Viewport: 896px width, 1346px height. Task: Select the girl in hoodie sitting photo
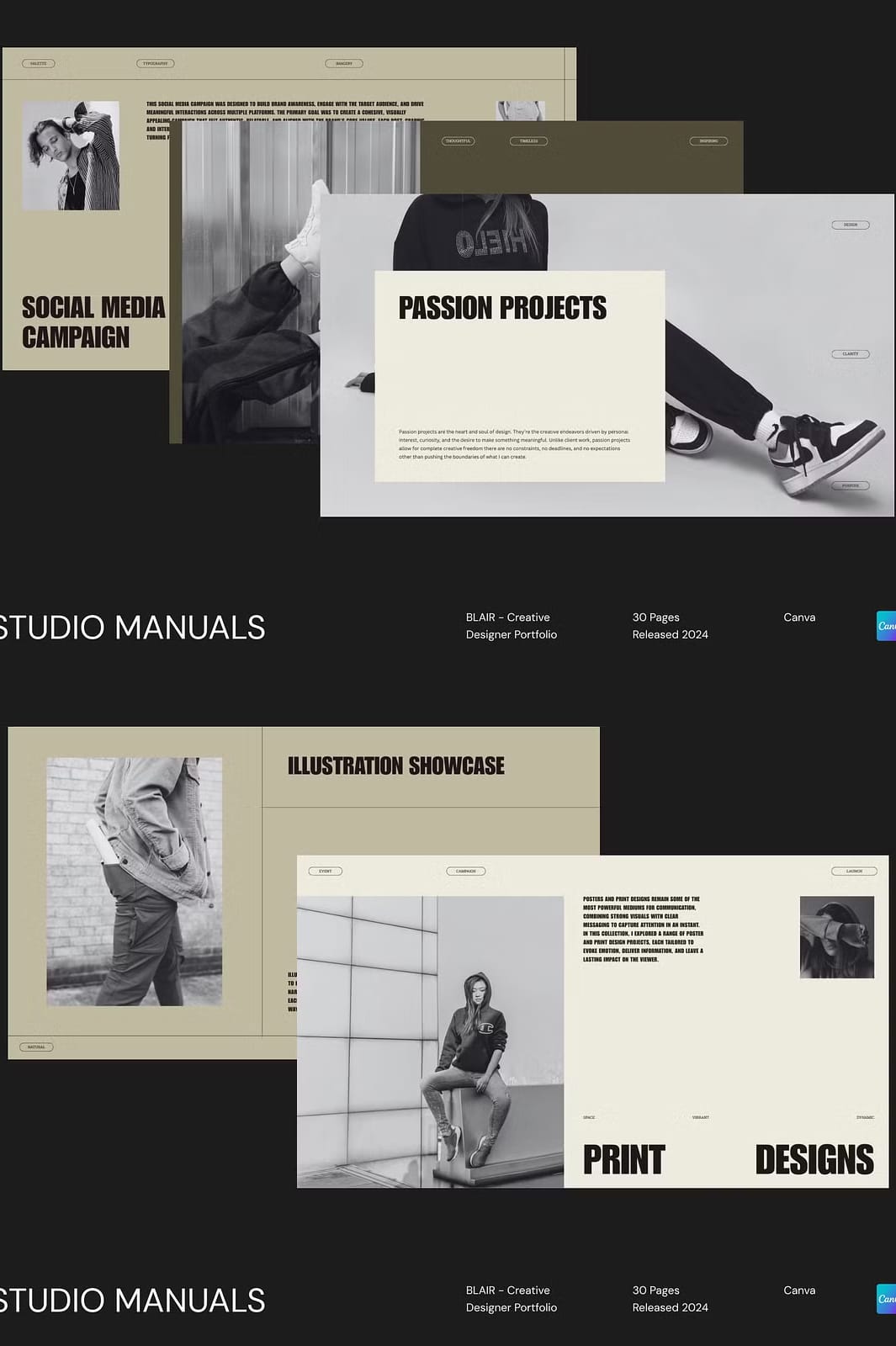(x=430, y=1041)
